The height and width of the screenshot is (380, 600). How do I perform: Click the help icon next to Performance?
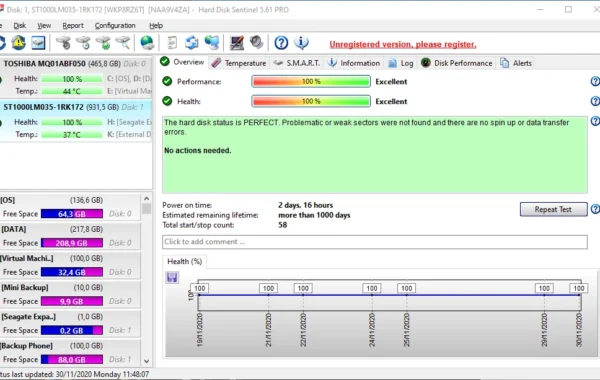point(595,81)
